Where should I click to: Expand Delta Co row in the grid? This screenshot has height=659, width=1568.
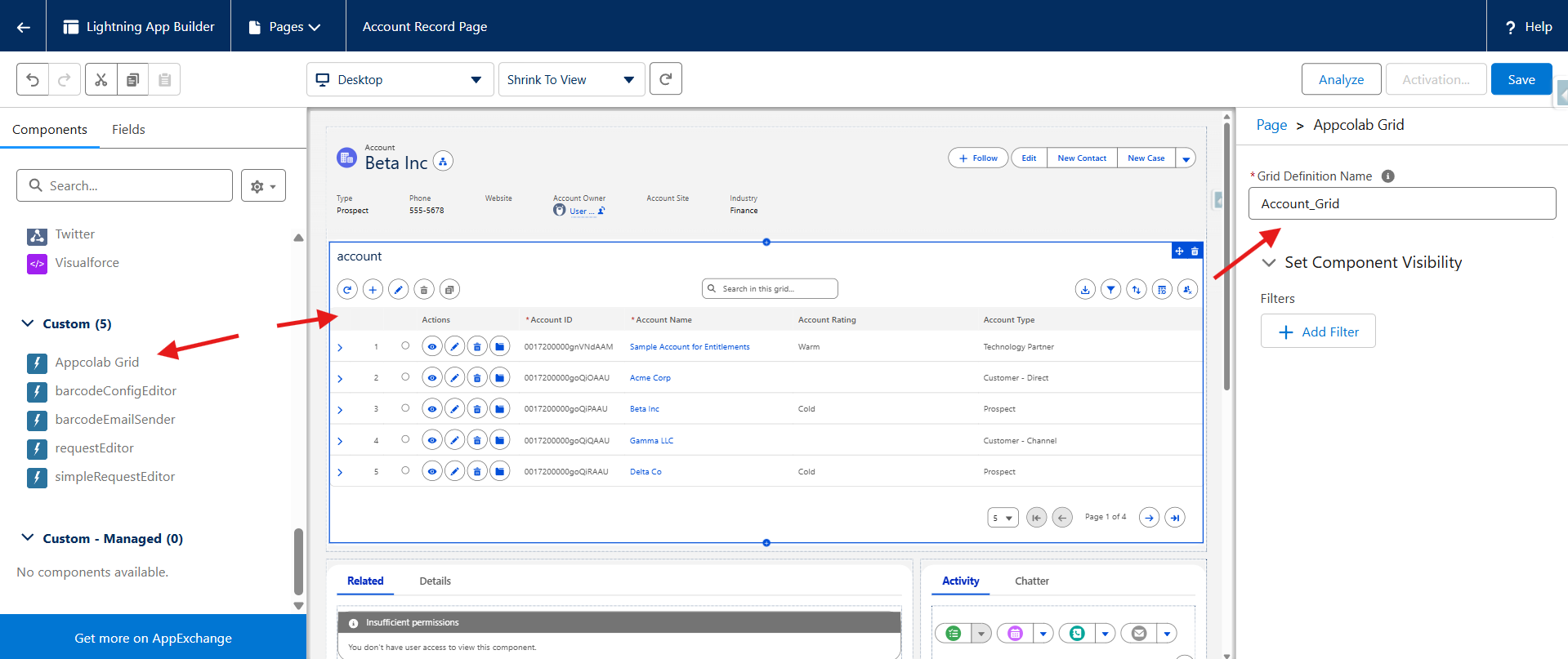point(340,473)
